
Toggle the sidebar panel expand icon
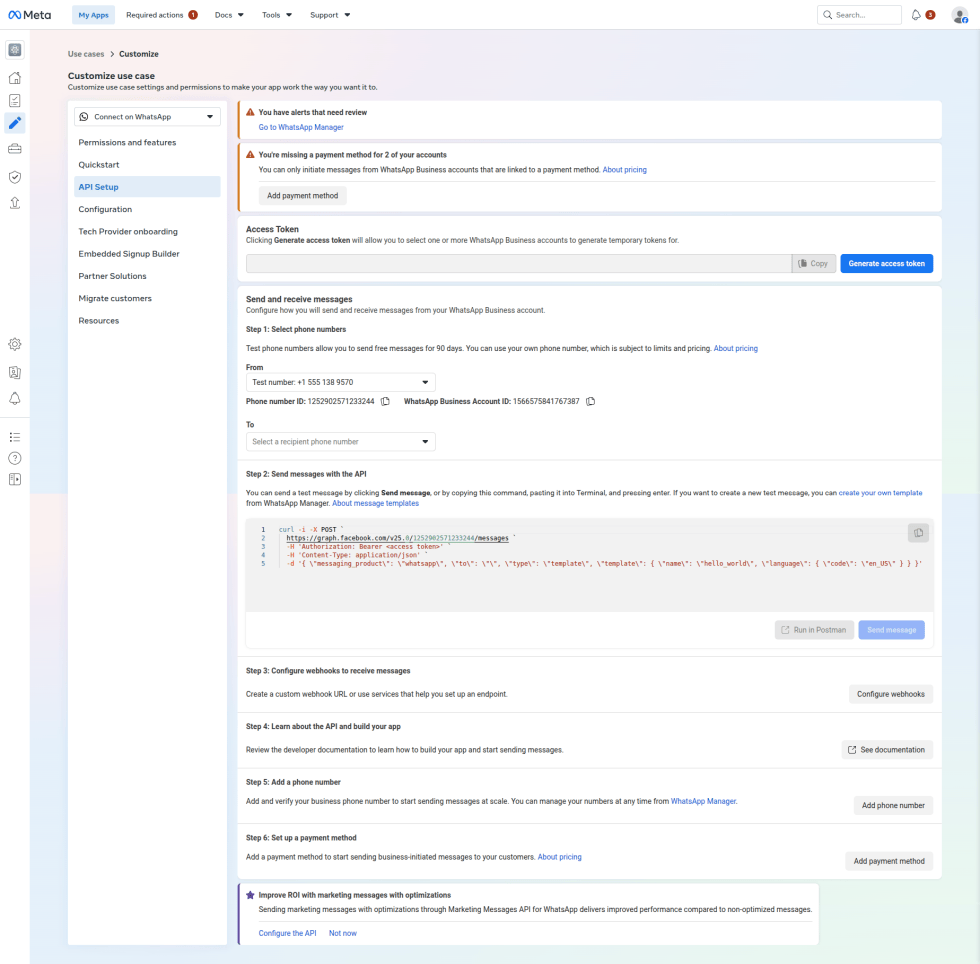(x=15, y=479)
